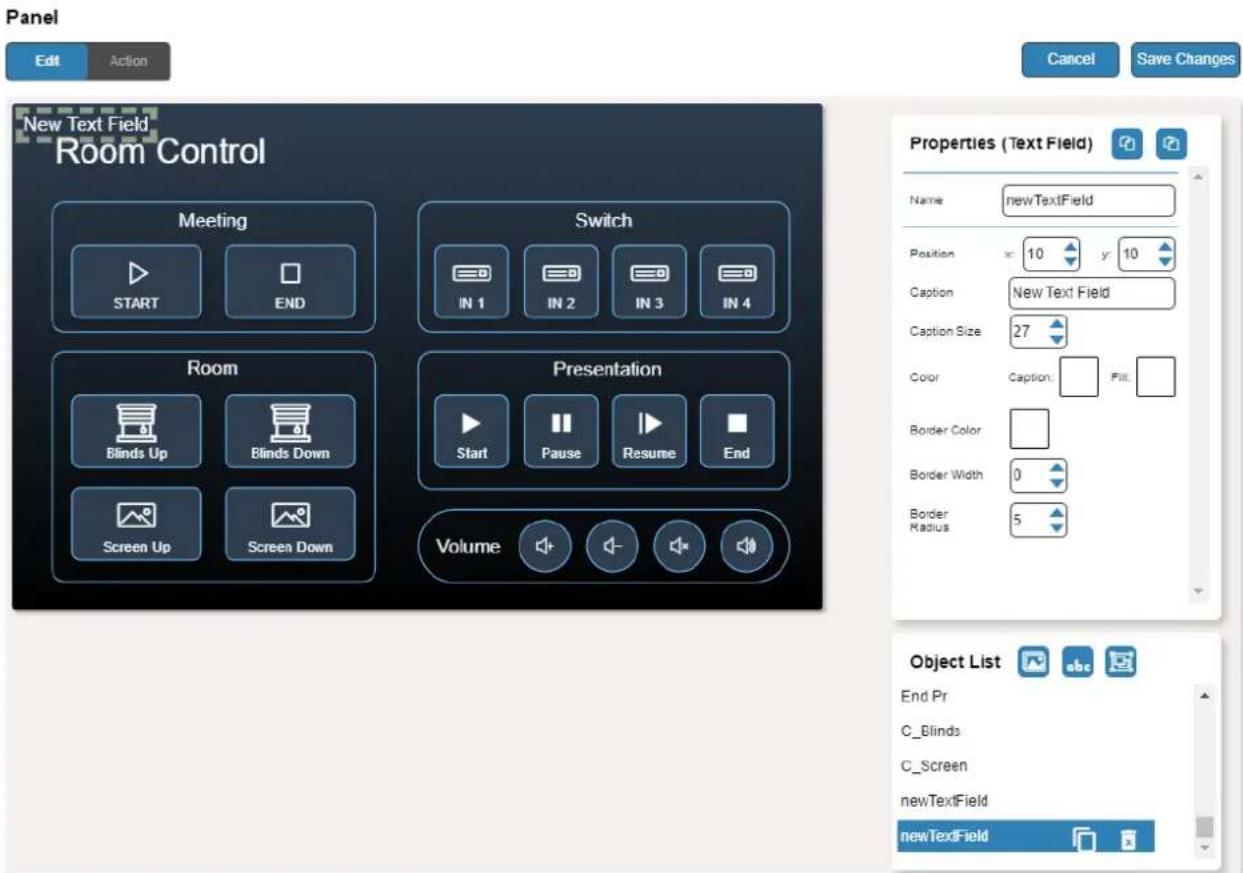Select the IN 2 switch input
The height and width of the screenshot is (873, 1243).
click(561, 282)
